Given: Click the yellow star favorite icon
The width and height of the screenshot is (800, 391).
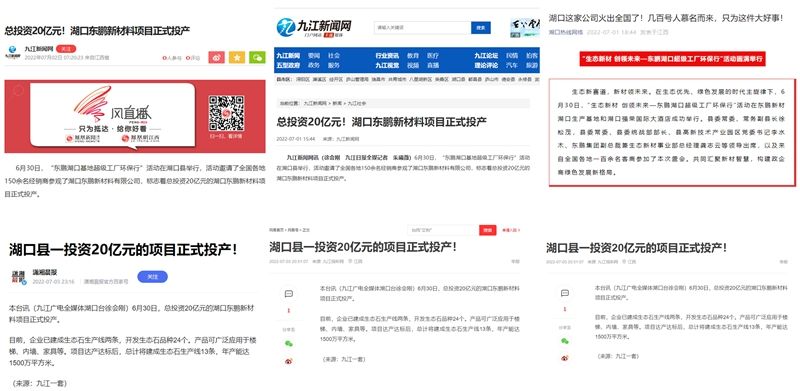Looking at the screenshot, I should click(x=237, y=57).
